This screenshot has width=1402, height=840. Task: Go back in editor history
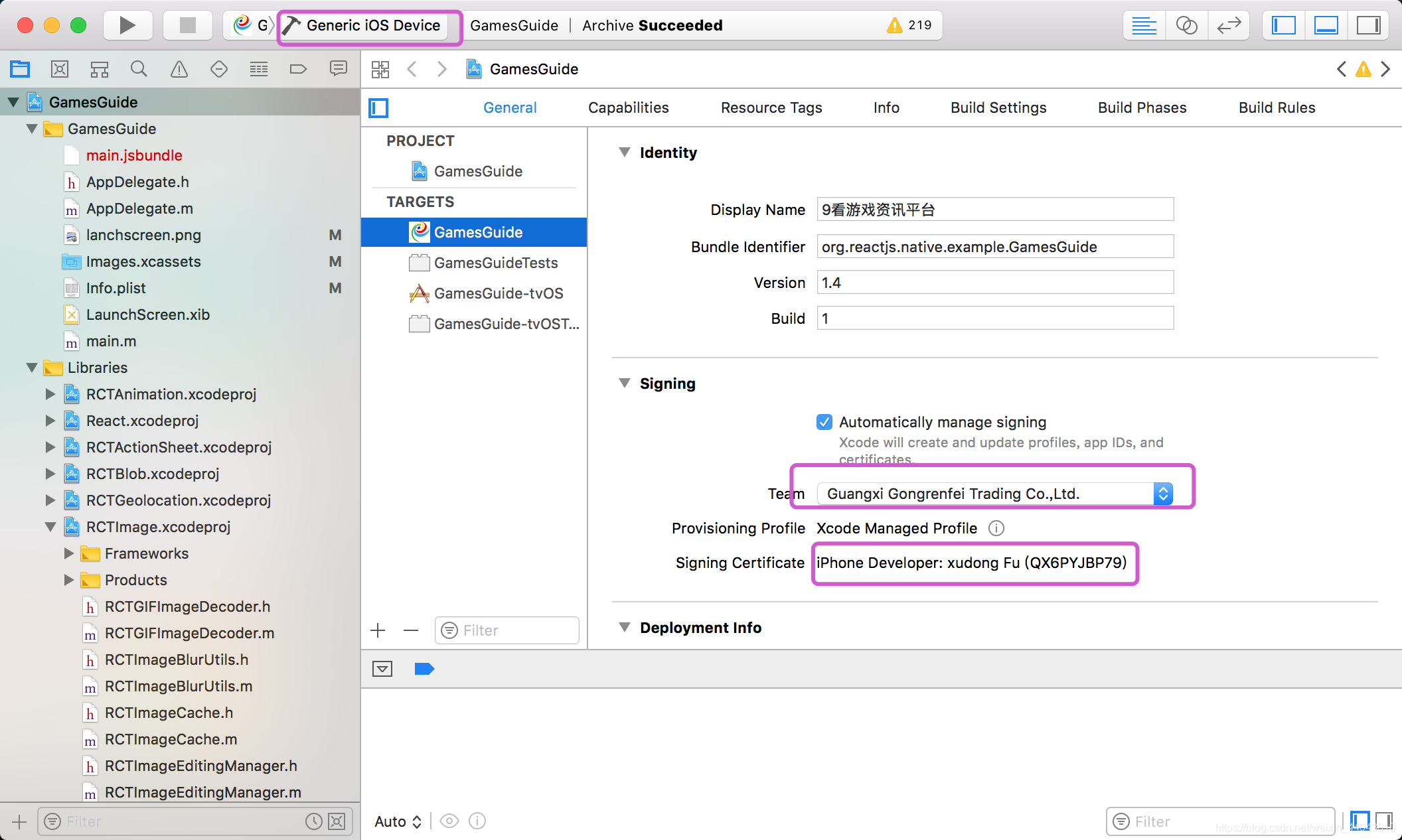(x=412, y=69)
